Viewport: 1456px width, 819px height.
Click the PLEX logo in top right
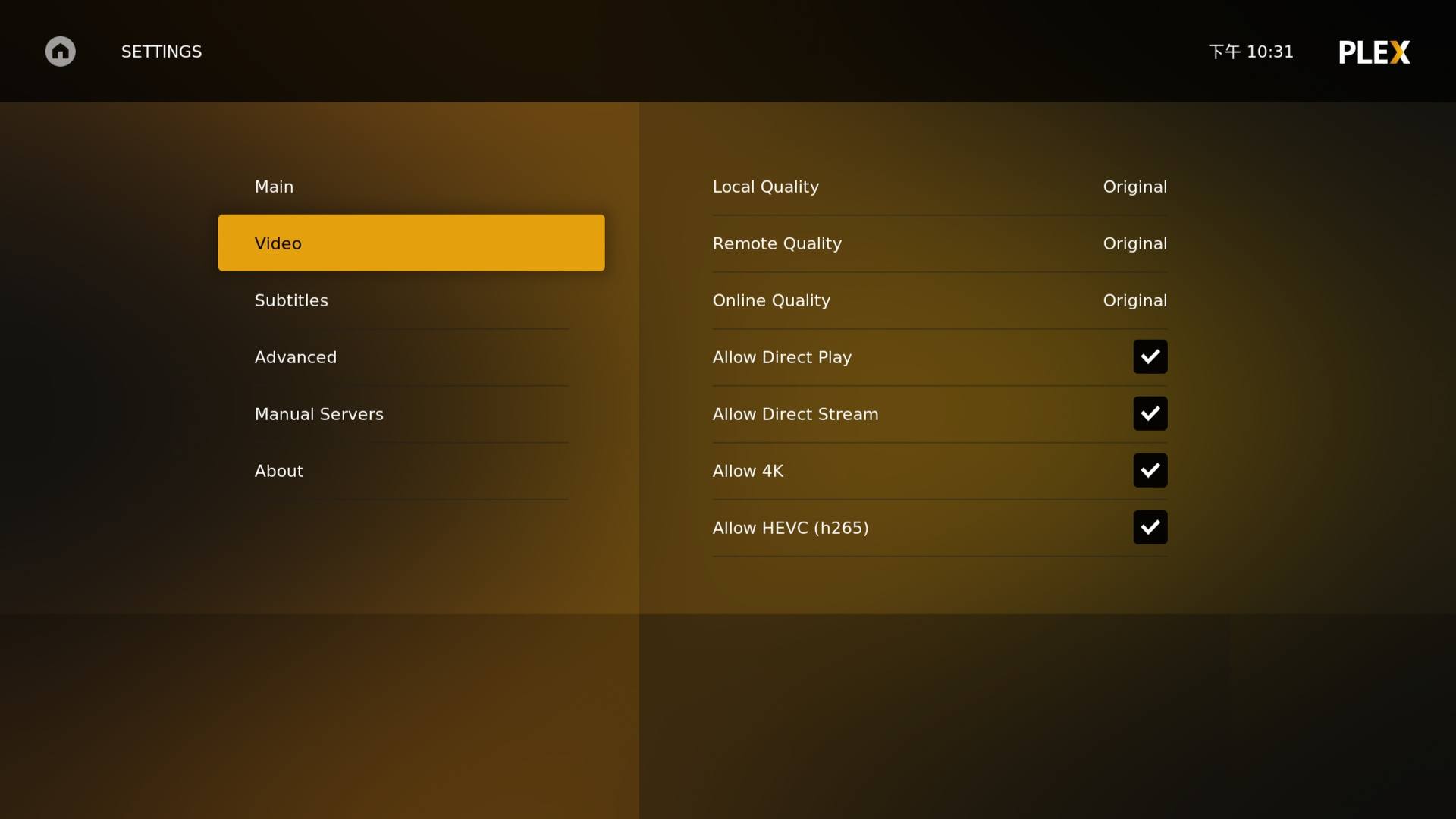1375,51
